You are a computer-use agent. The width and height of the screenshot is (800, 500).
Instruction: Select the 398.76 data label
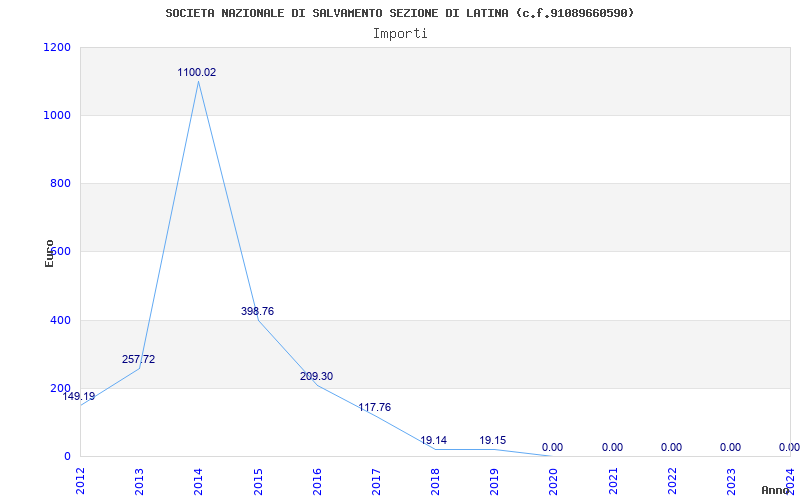pos(257,311)
